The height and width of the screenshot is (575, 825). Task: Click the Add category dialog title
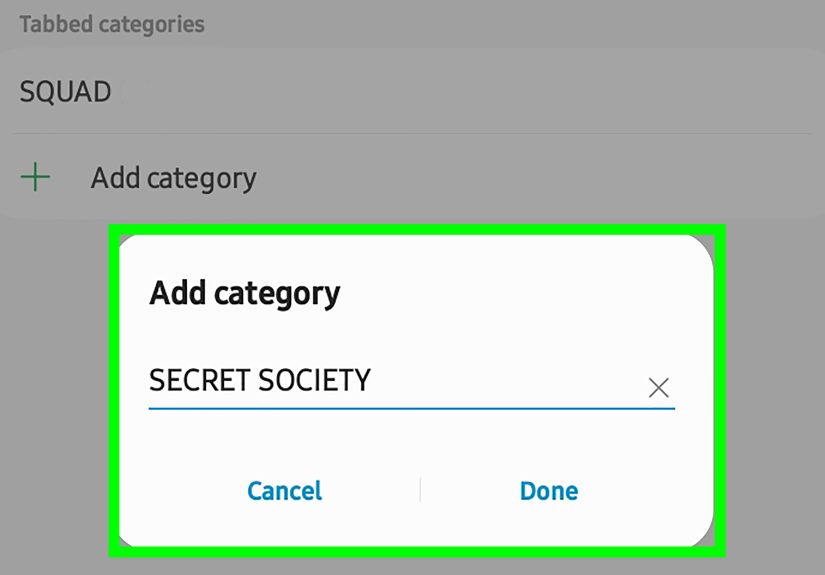245,293
